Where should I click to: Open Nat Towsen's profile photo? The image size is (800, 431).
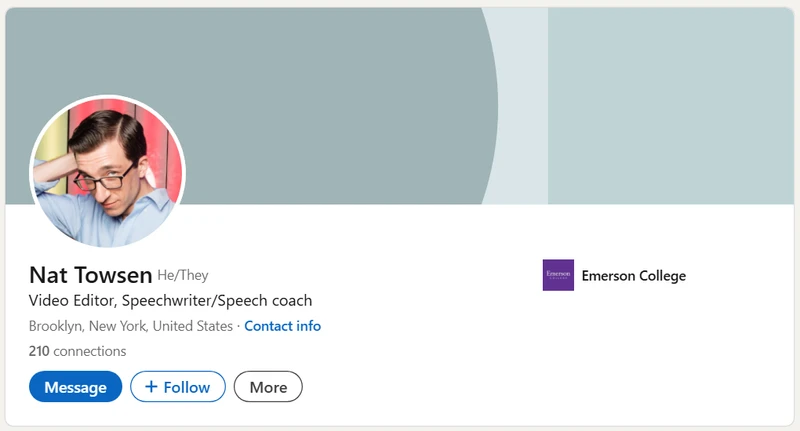108,172
